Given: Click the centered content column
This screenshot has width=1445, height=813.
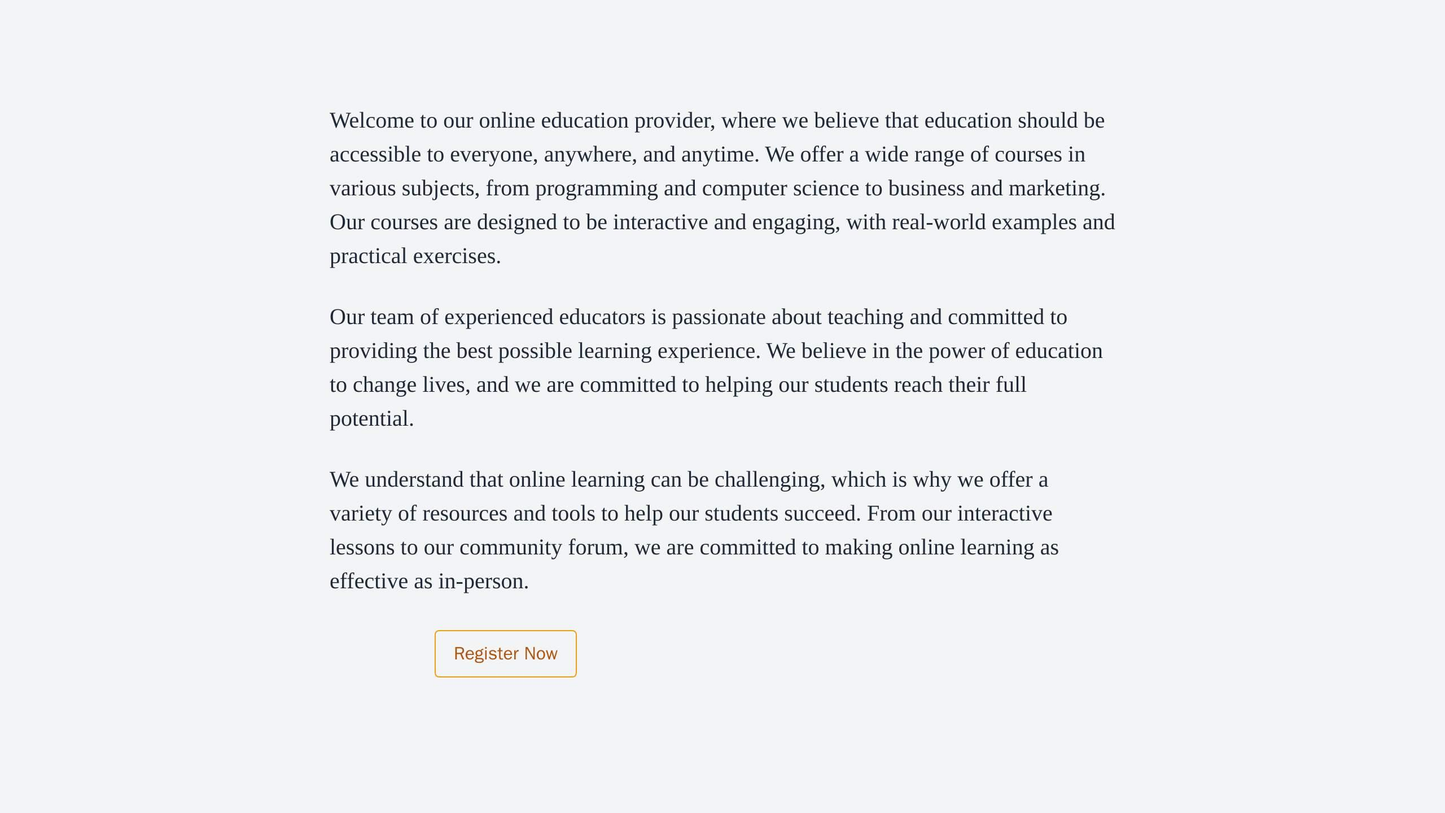Looking at the screenshot, I should (722, 390).
